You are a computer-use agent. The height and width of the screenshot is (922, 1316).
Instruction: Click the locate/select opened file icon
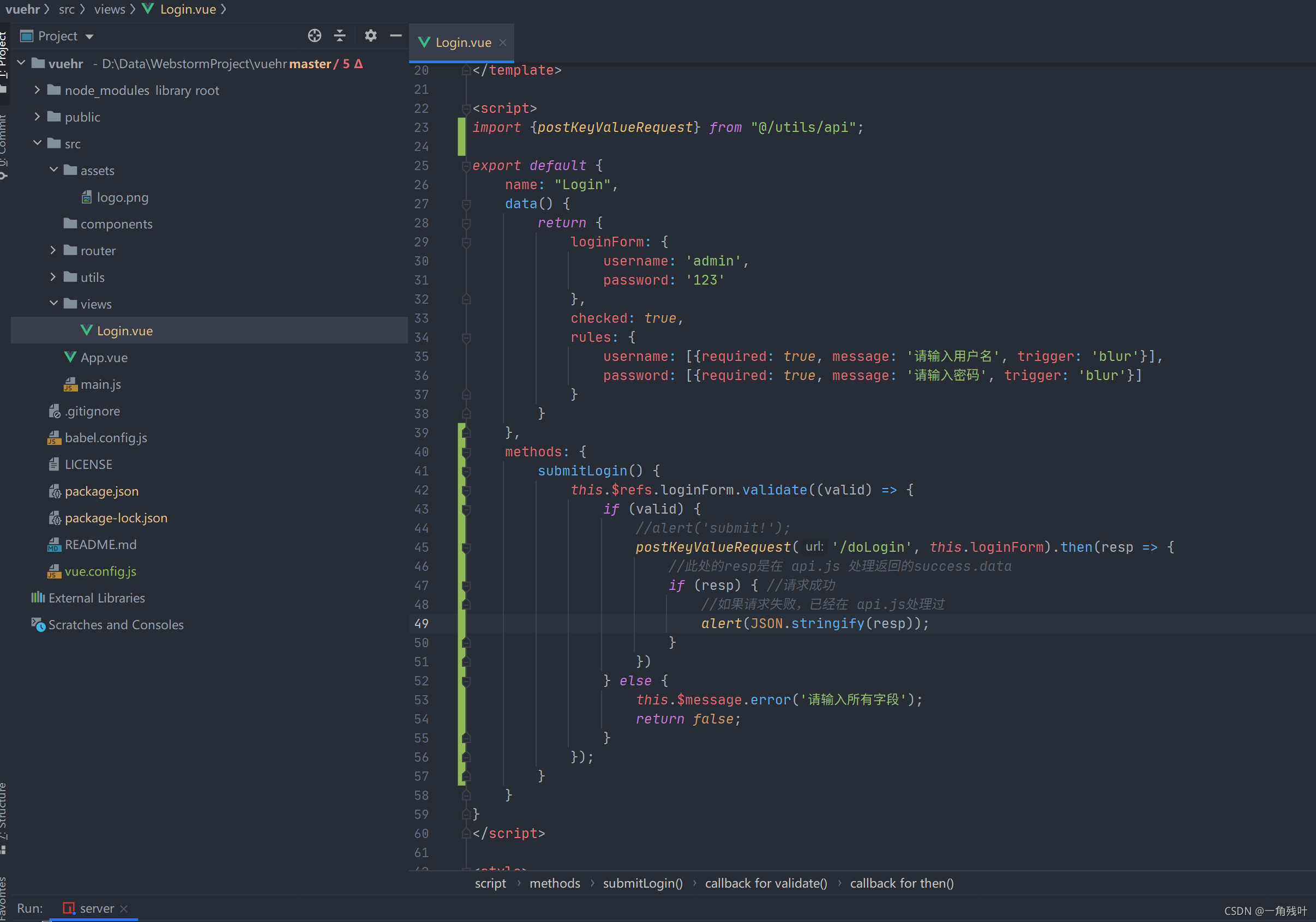(x=314, y=35)
